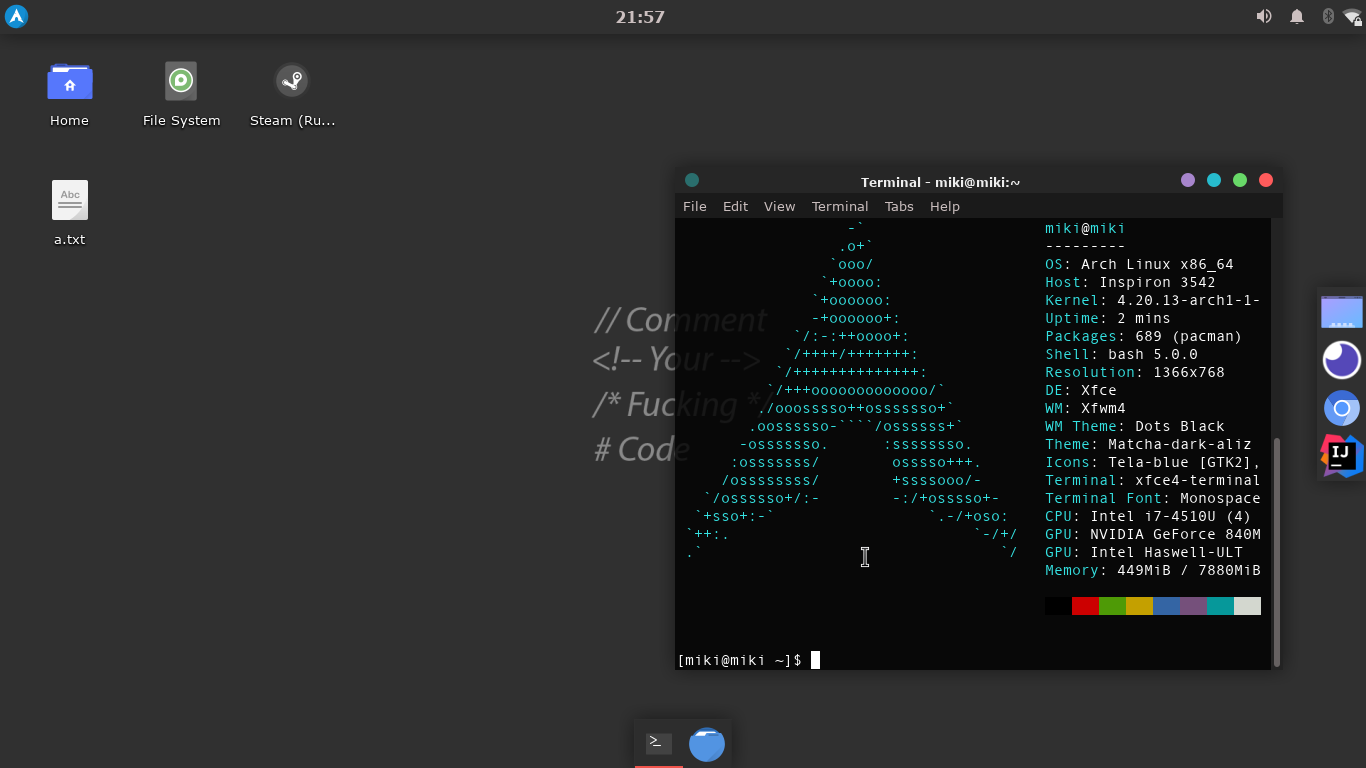Click the volume speaker icon in panel
Image resolution: width=1366 pixels, height=768 pixels.
pos(1264,16)
